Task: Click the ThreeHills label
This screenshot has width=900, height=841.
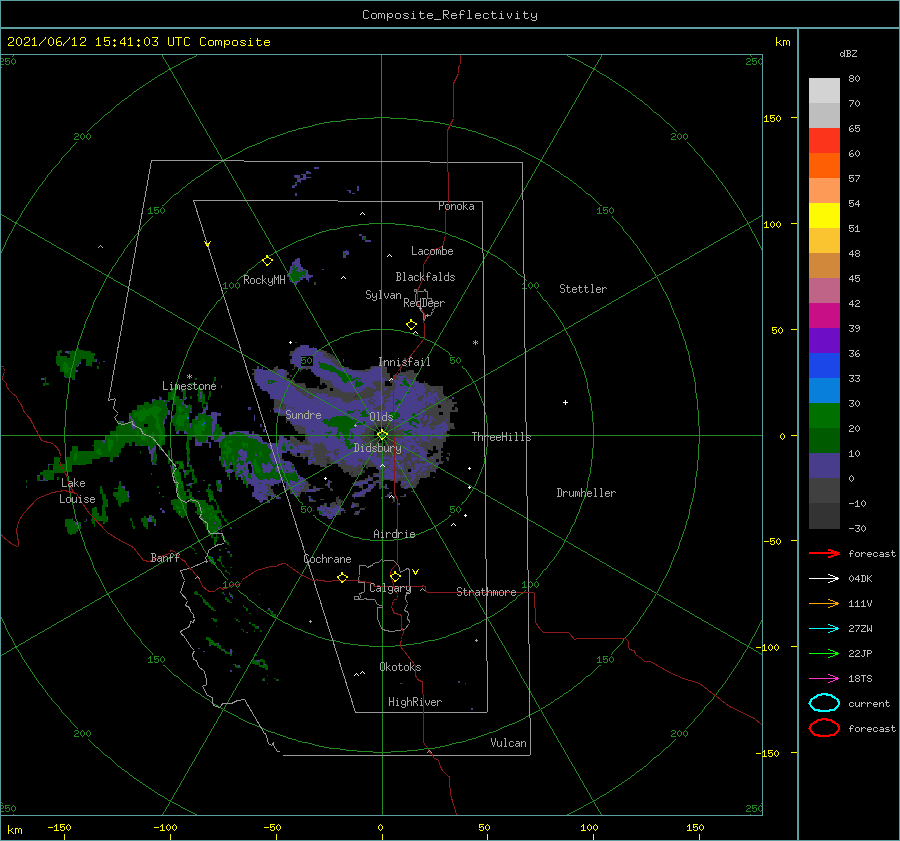Action: 501,437
